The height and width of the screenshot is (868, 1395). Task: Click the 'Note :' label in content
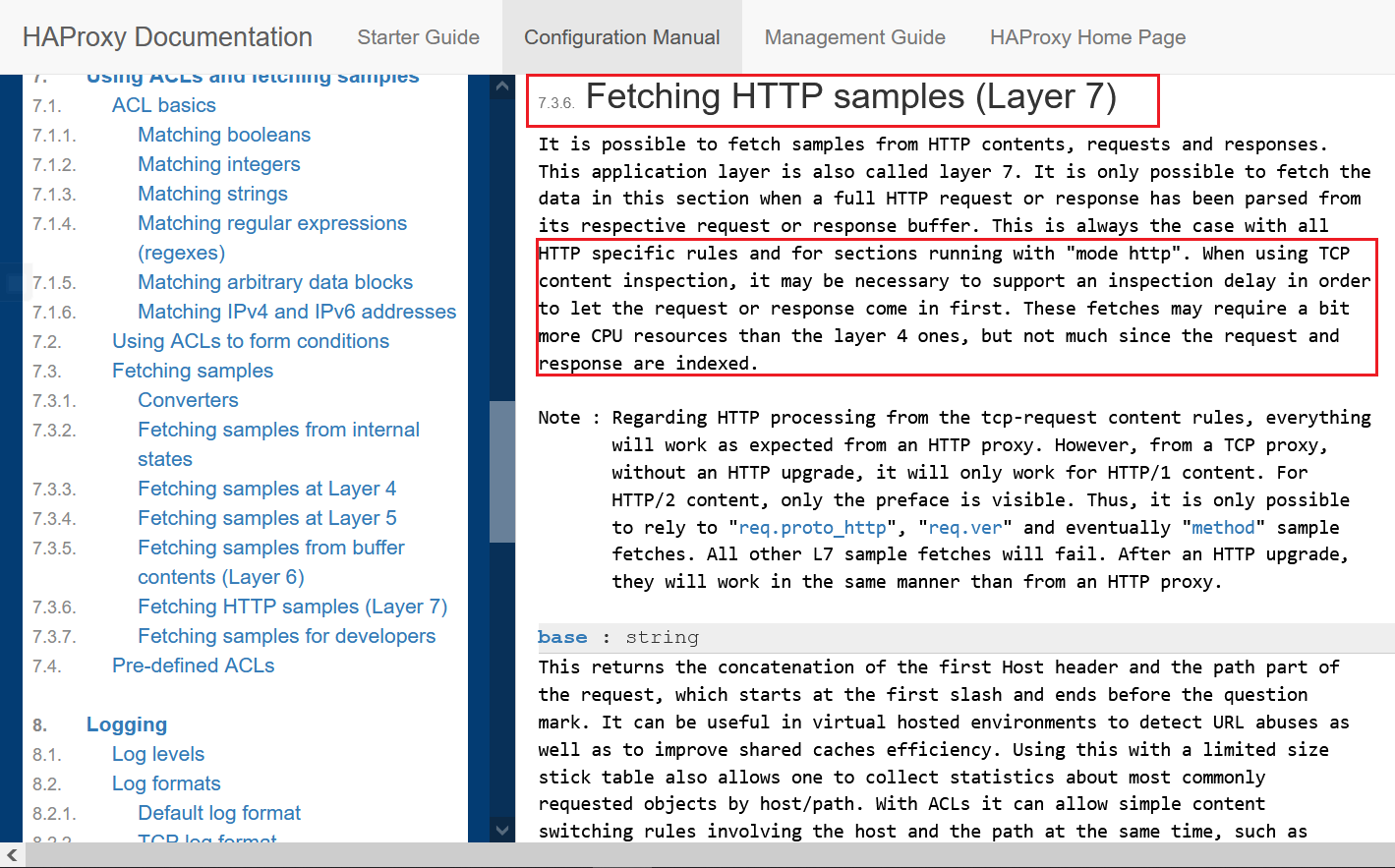pos(568,417)
